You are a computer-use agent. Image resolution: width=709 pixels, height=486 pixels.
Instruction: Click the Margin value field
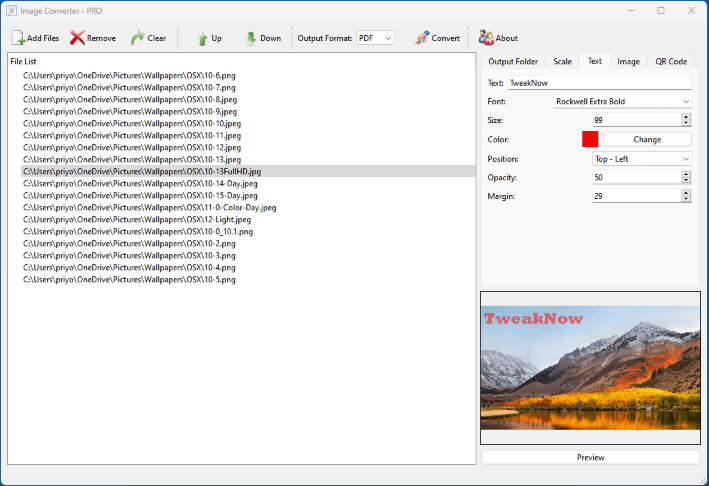637,196
